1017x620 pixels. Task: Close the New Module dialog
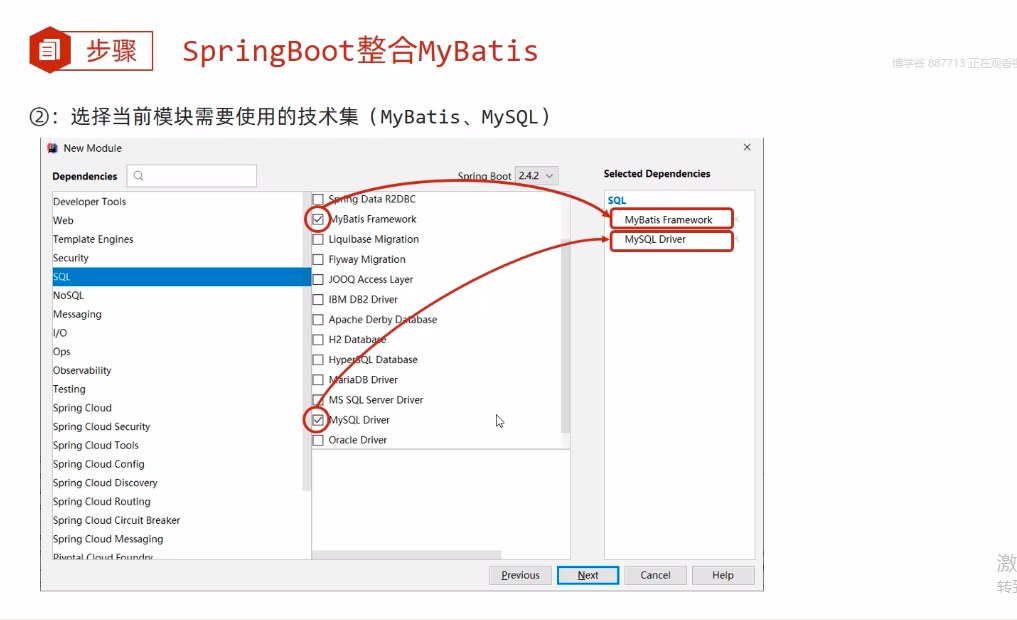click(747, 147)
